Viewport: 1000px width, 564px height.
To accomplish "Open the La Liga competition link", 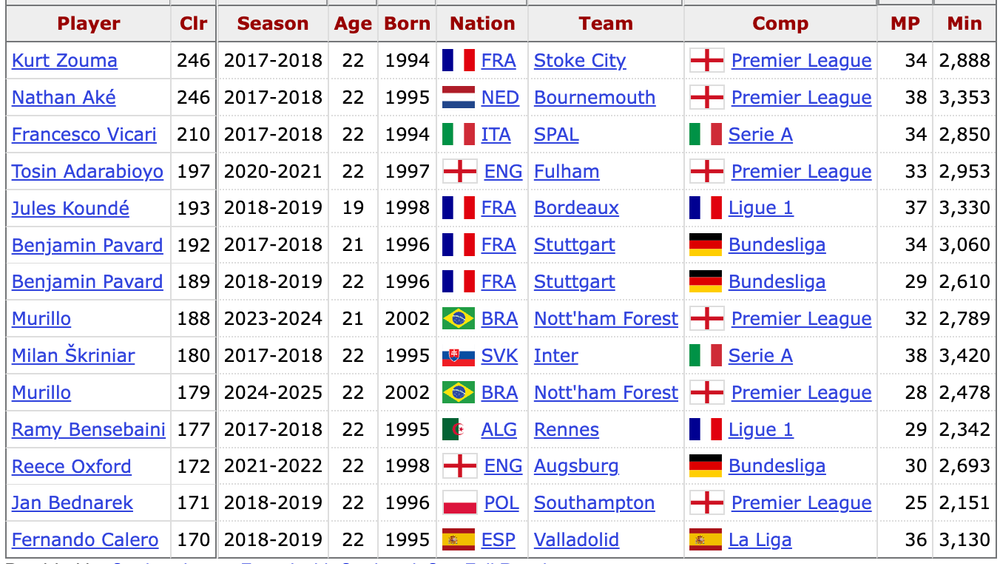I will (760, 541).
